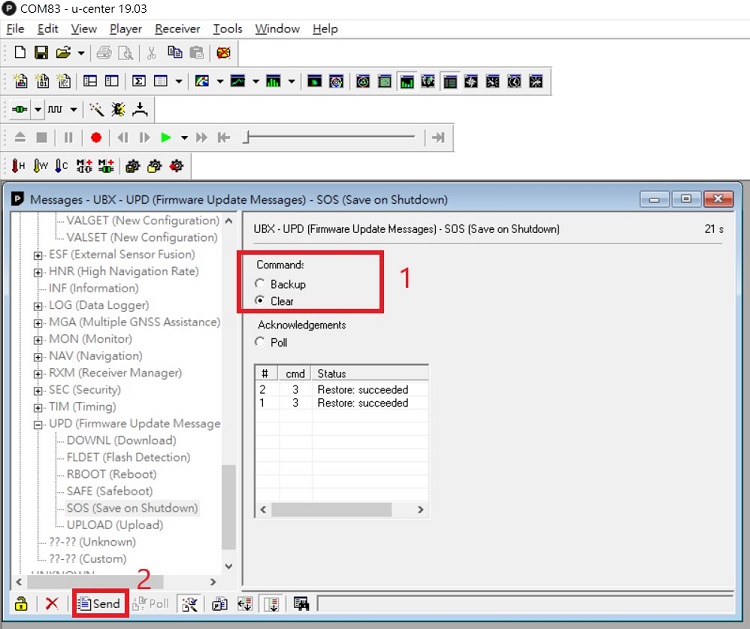Select UPLOAD (Upload) tree item
Image resolution: width=750 pixels, height=629 pixels.
click(115, 525)
